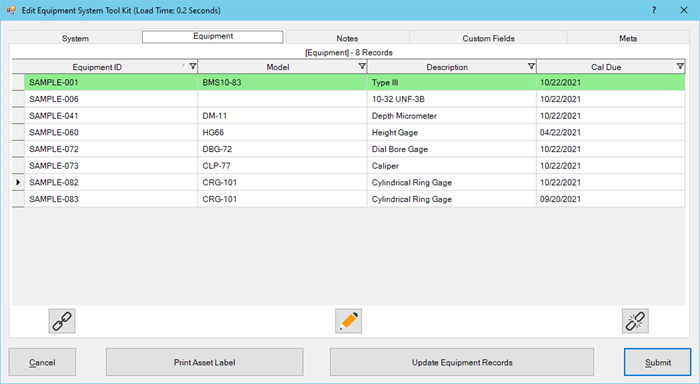
Task: Select the SAMPLE-073 cell
Action: tap(111, 166)
